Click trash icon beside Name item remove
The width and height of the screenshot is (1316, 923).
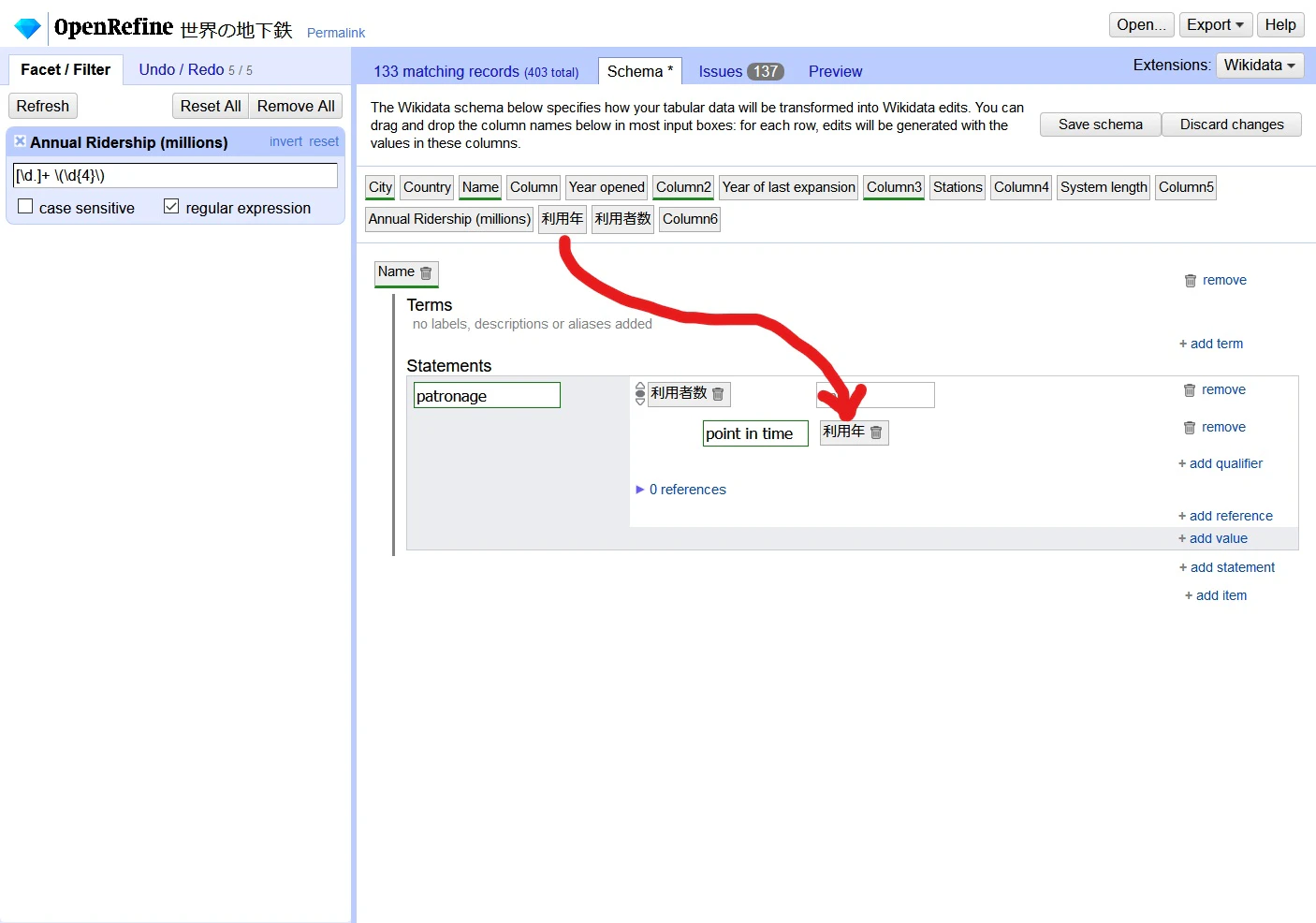1191,281
